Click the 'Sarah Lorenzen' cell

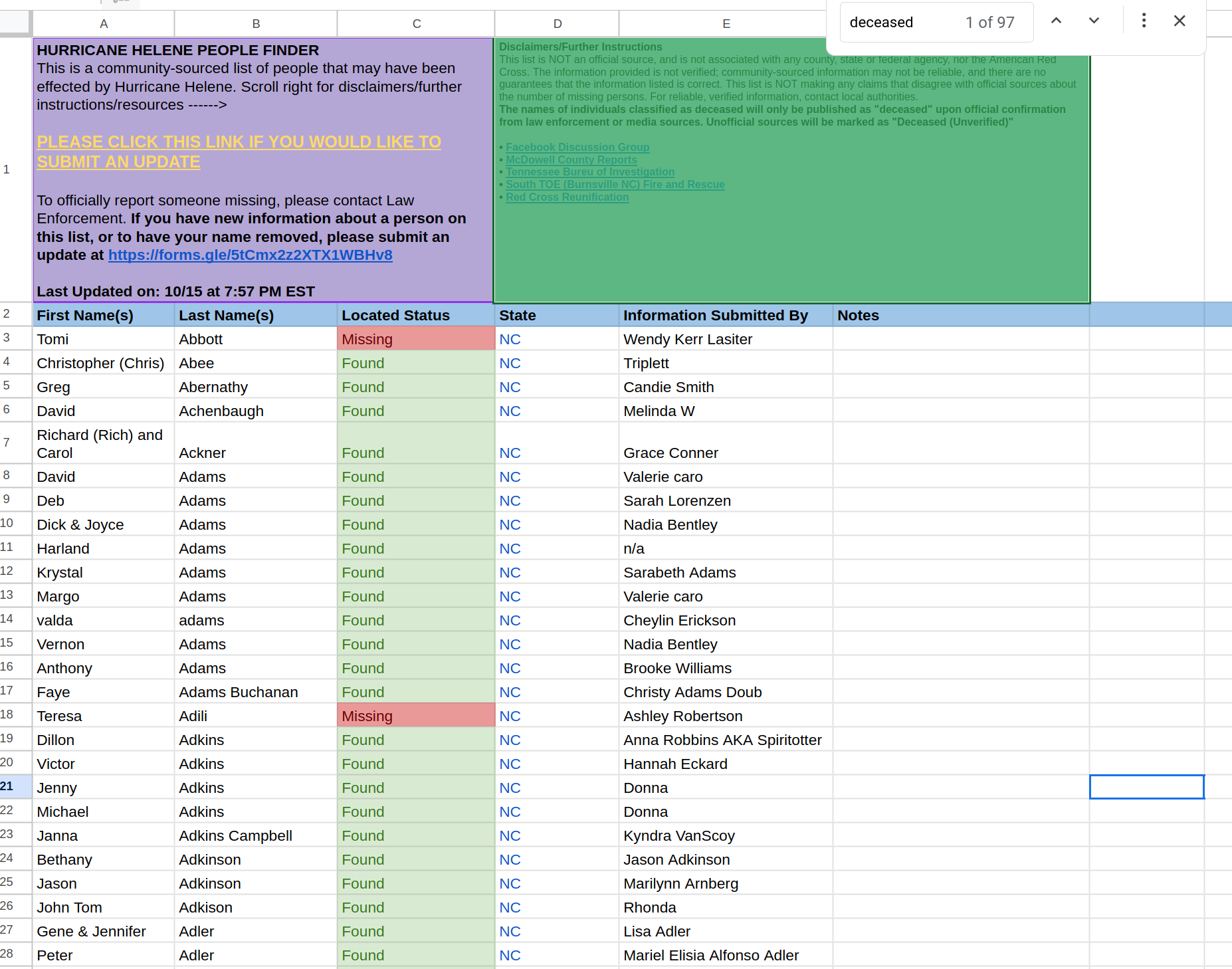[x=726, y=500]
